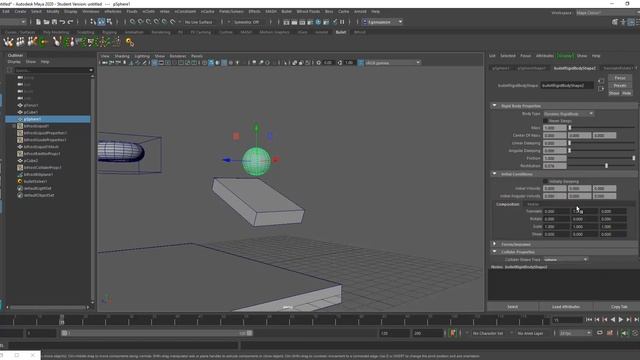Click the play backwards button
Image resolution: width=640 pixels, height=360 pixels.
(x=613, y=320)
